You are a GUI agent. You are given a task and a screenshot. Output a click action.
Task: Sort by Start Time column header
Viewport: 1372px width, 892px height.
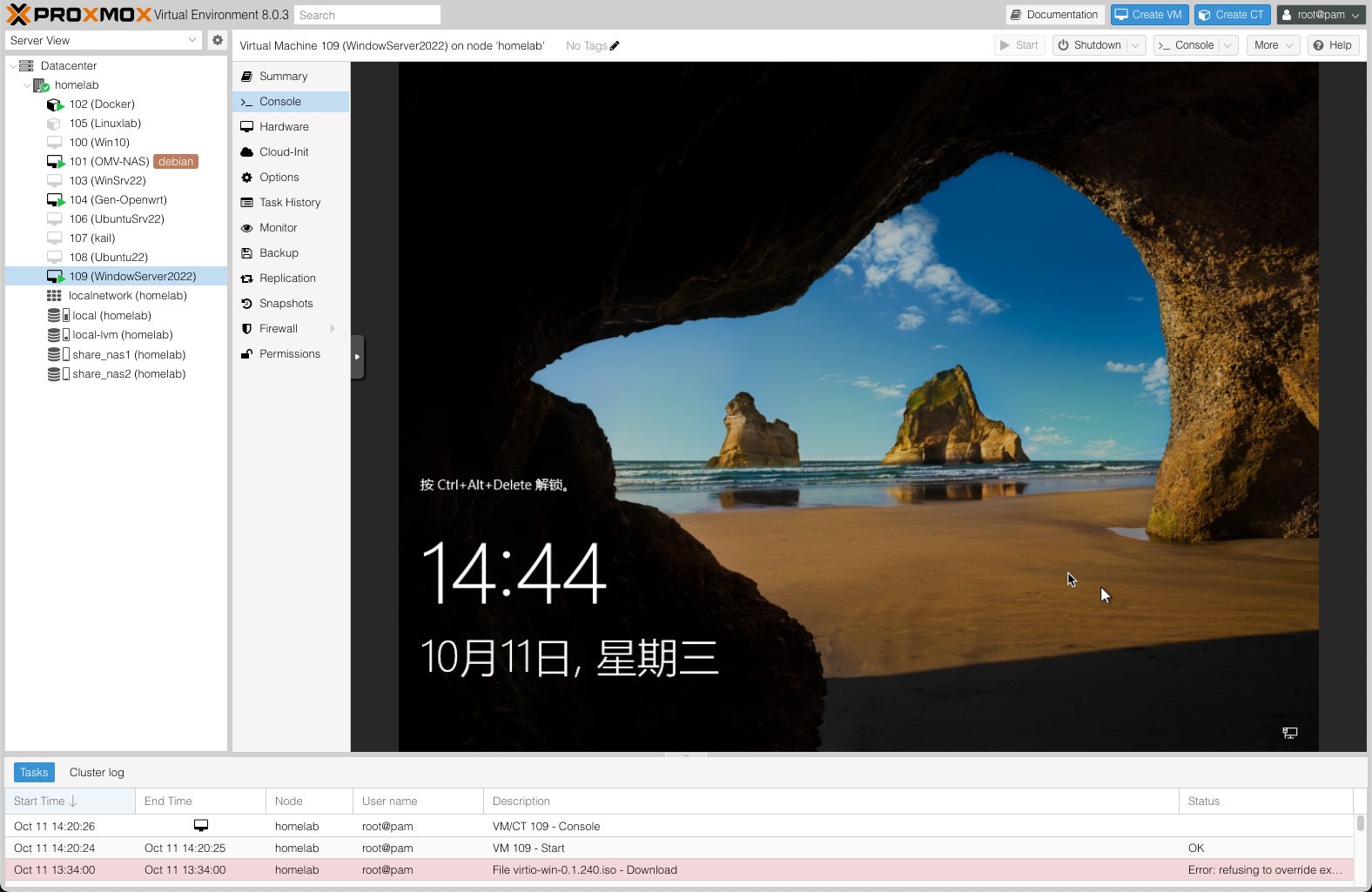[x=70, y=801]
